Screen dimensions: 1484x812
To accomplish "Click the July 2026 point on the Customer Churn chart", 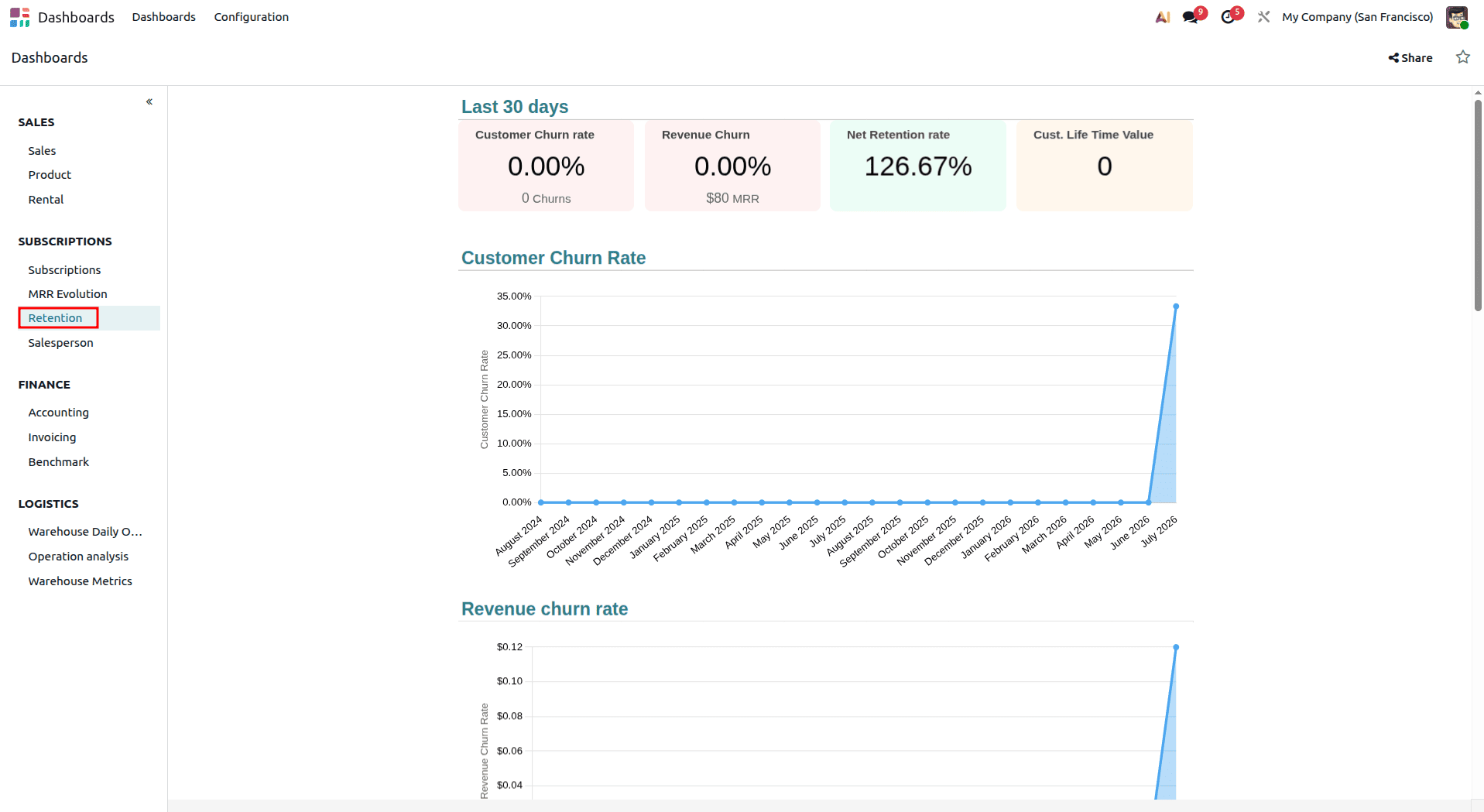I will pyautogui.click(x=1176, y=307).
